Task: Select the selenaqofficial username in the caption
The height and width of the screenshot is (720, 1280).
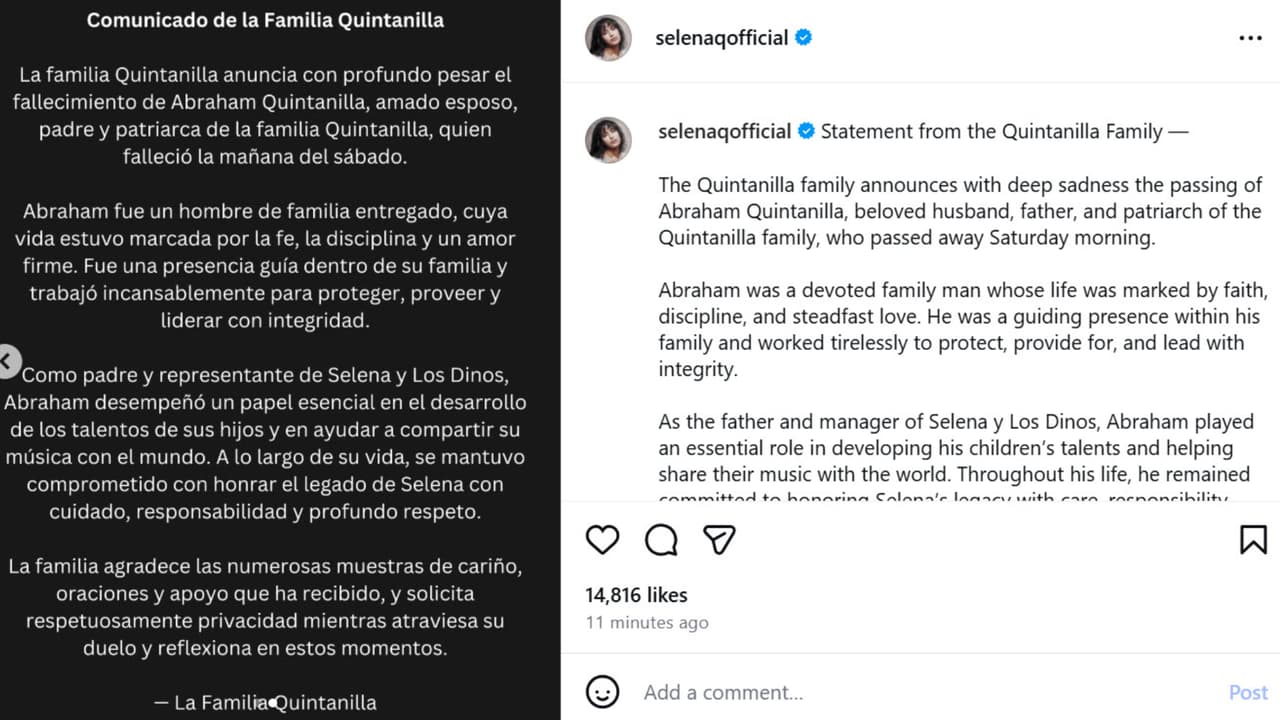Action: point(724,130)
